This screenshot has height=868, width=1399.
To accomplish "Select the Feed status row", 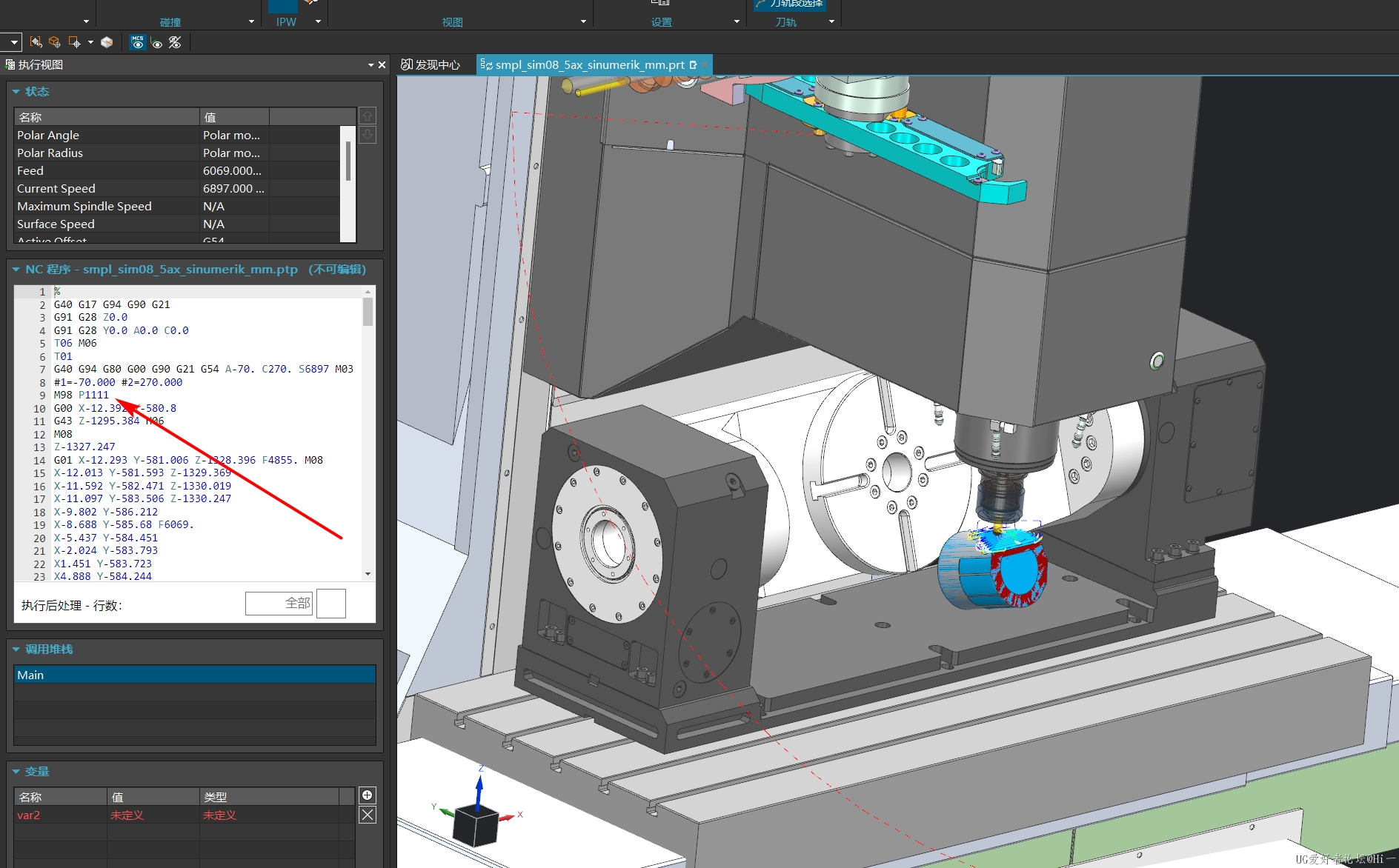I will [x=177, y=170].
